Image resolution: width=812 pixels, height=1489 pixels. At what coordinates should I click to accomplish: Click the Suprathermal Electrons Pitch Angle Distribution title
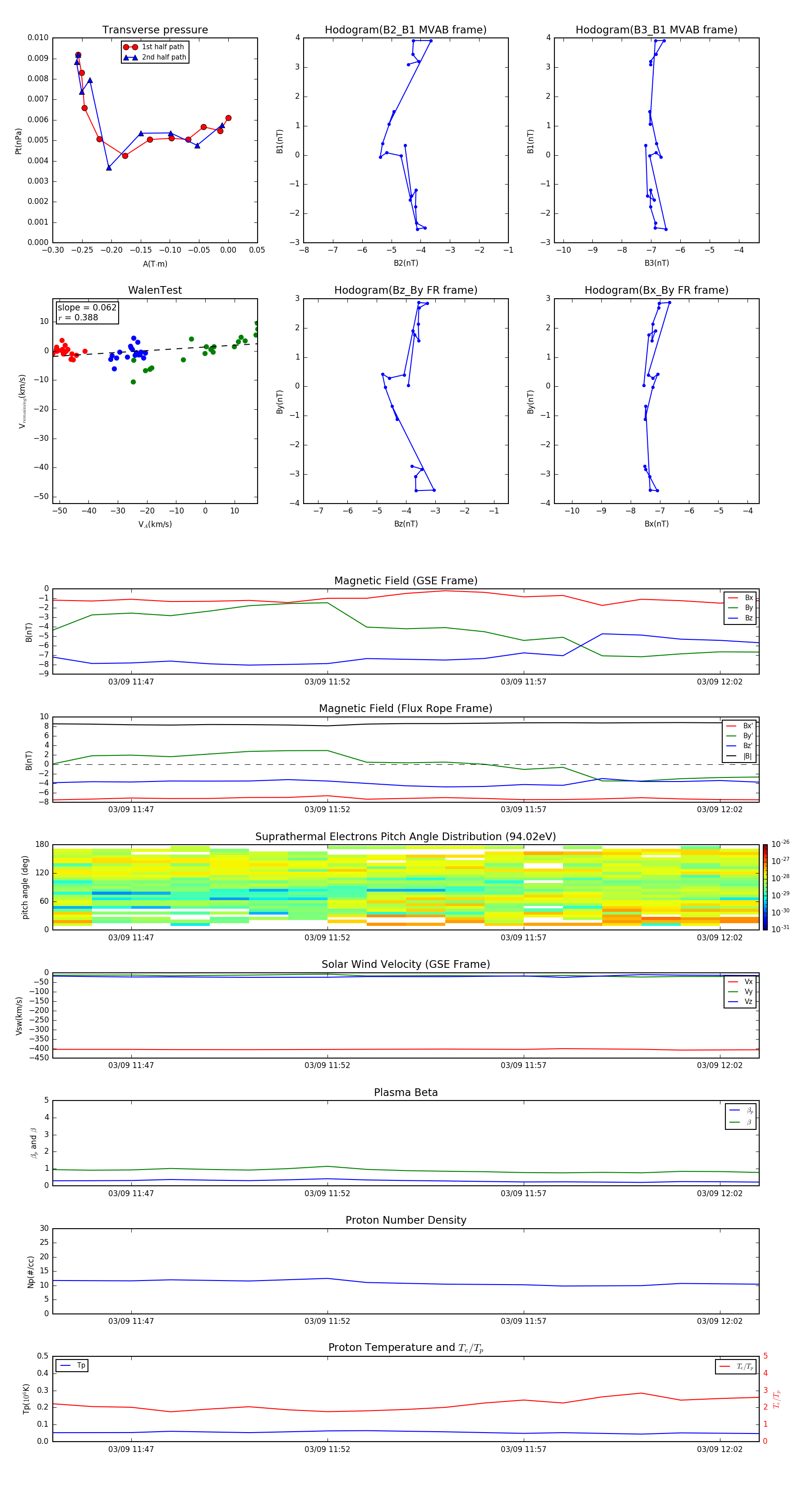point(406,837)
